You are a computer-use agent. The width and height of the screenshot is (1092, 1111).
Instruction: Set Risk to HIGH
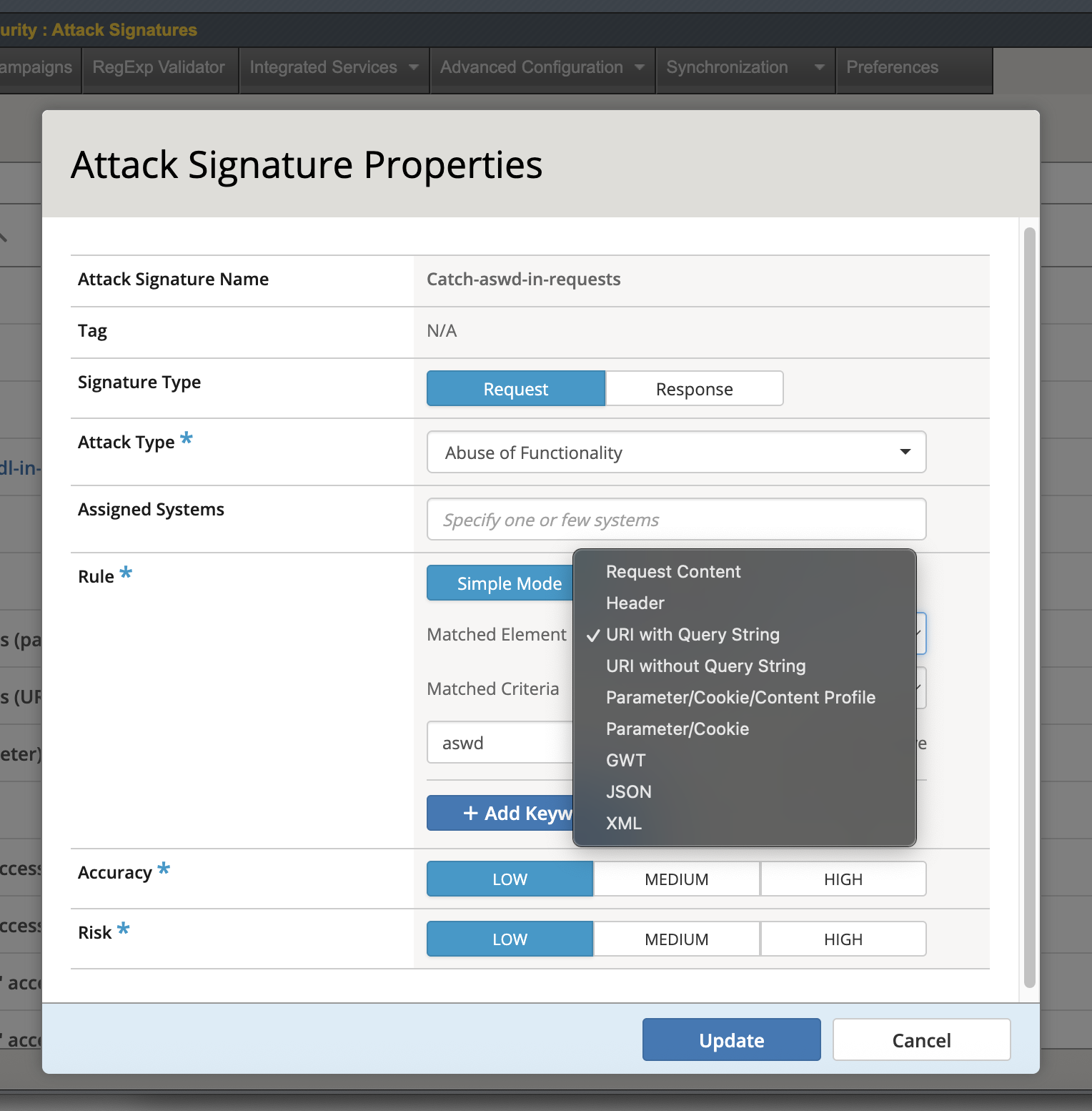point(843,939)
